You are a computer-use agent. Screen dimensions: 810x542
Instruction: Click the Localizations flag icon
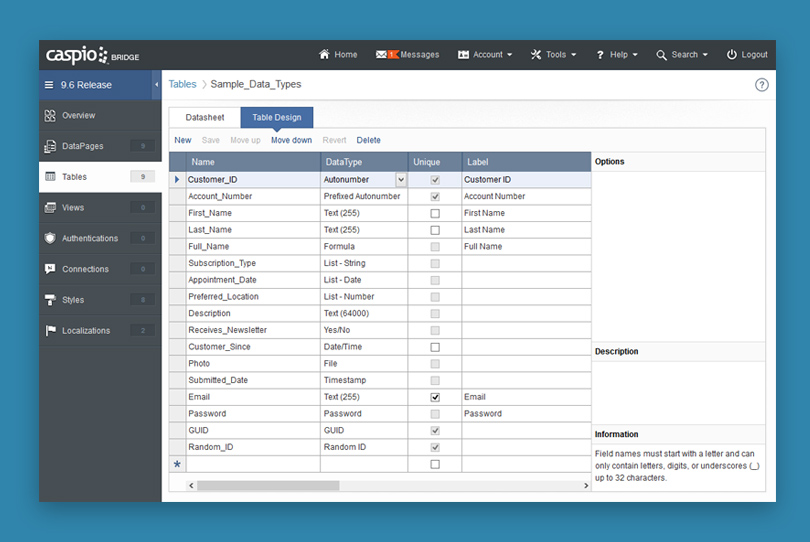[50, 330]
